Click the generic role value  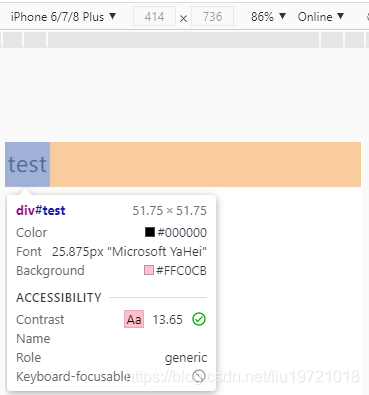click(186, 358)
